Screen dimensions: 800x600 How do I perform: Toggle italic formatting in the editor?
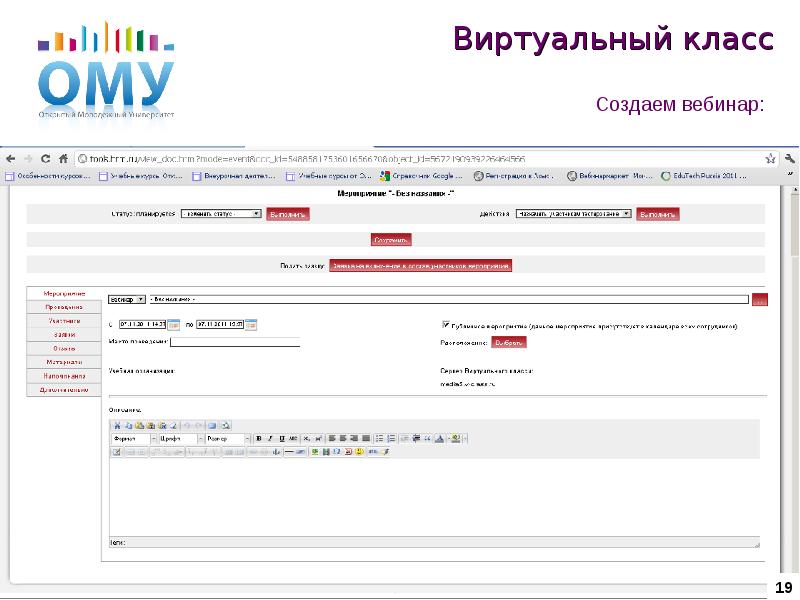pos(270,440)
